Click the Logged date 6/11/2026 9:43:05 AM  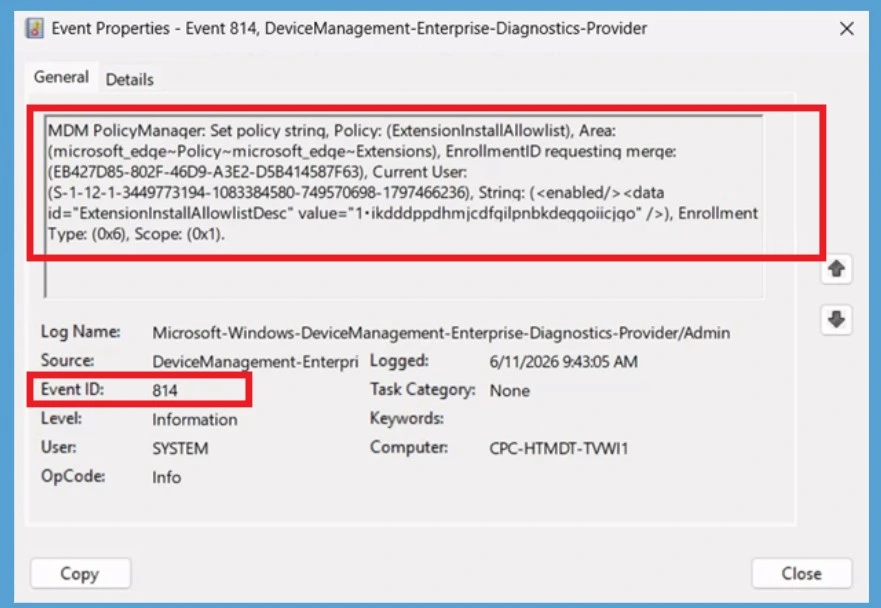tap(563, 361)
